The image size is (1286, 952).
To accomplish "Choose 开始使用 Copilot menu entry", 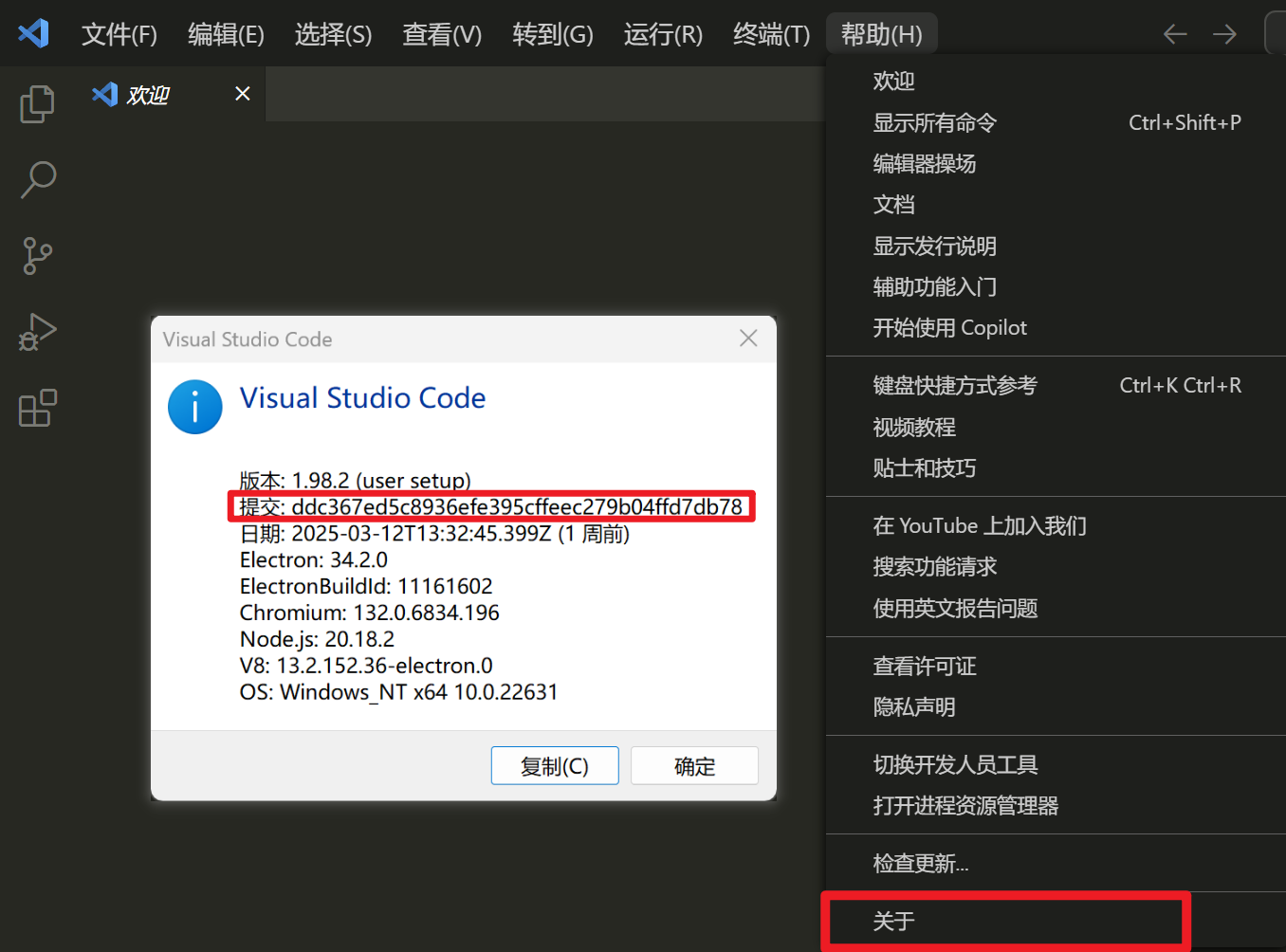I will tap(949, 327).
